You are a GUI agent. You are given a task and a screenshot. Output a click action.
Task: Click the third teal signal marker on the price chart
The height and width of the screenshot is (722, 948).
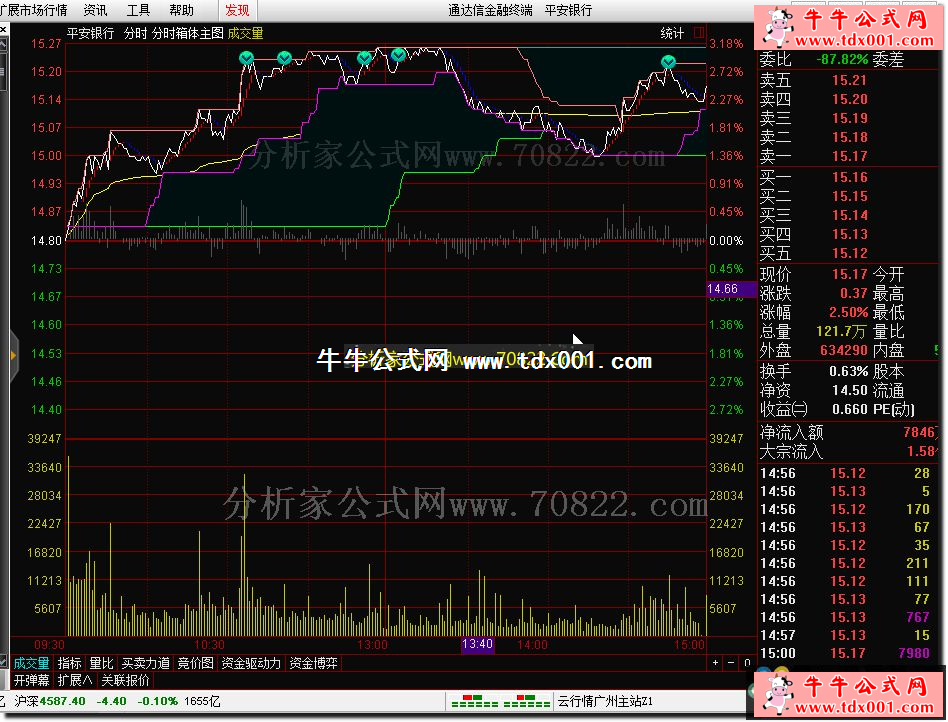364,58
